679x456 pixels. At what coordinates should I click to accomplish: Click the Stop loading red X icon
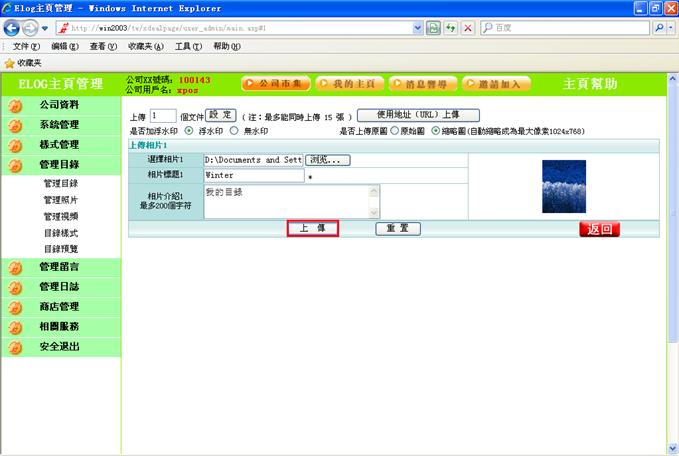pos(468,28)
